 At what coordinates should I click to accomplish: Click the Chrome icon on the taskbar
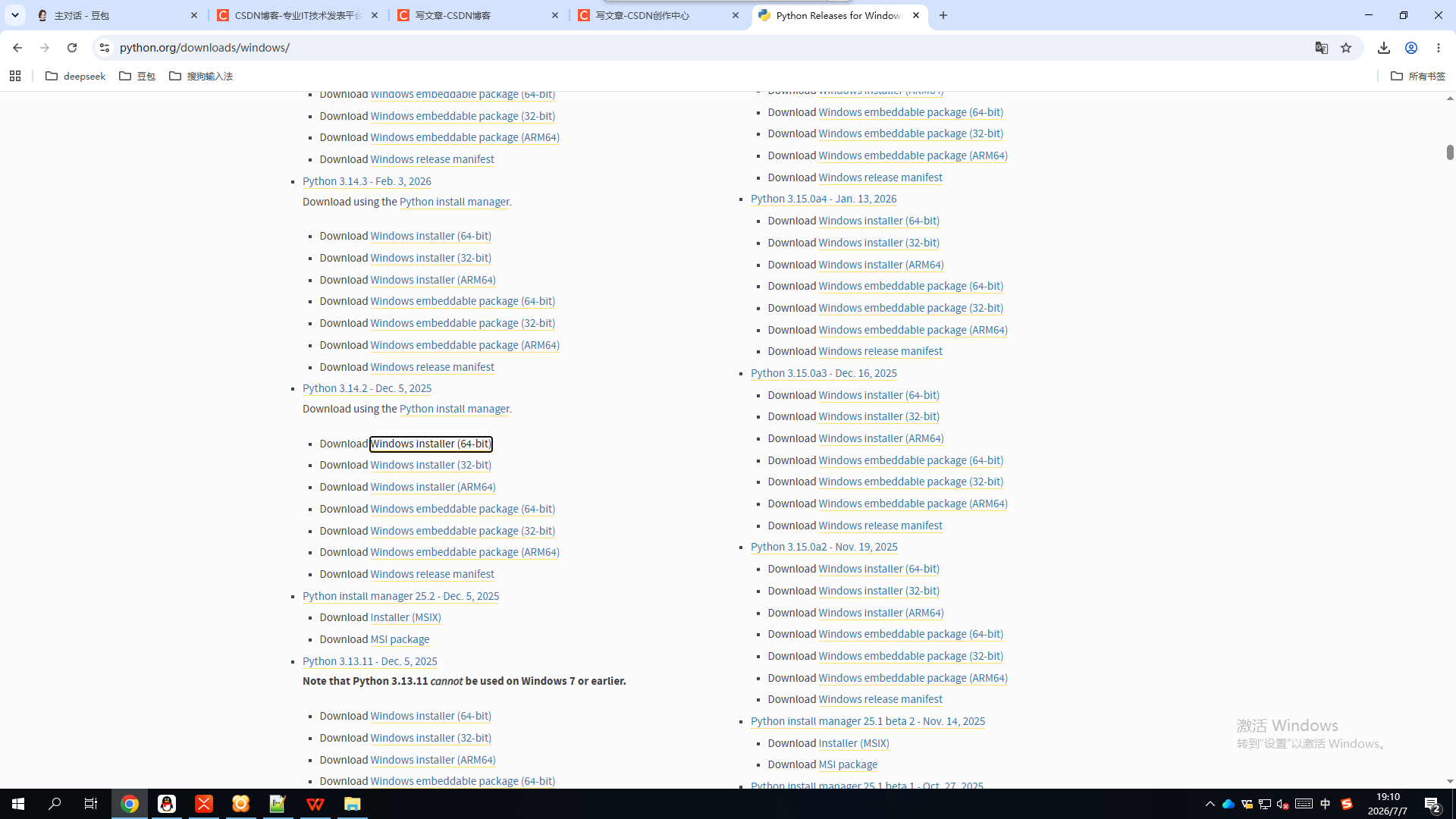click(130, 804)
